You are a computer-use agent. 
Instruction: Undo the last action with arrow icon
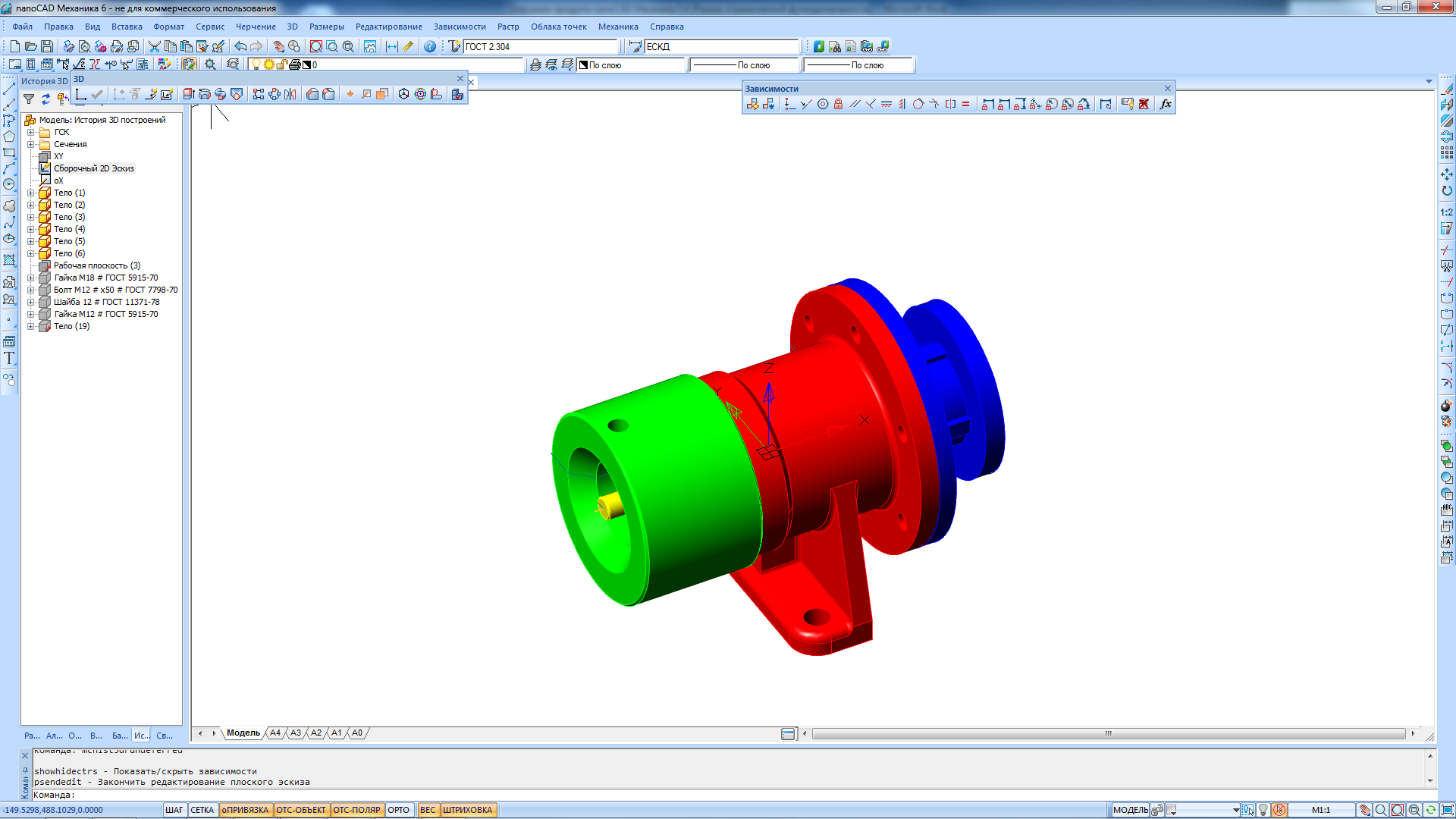(x=240, y=46)
